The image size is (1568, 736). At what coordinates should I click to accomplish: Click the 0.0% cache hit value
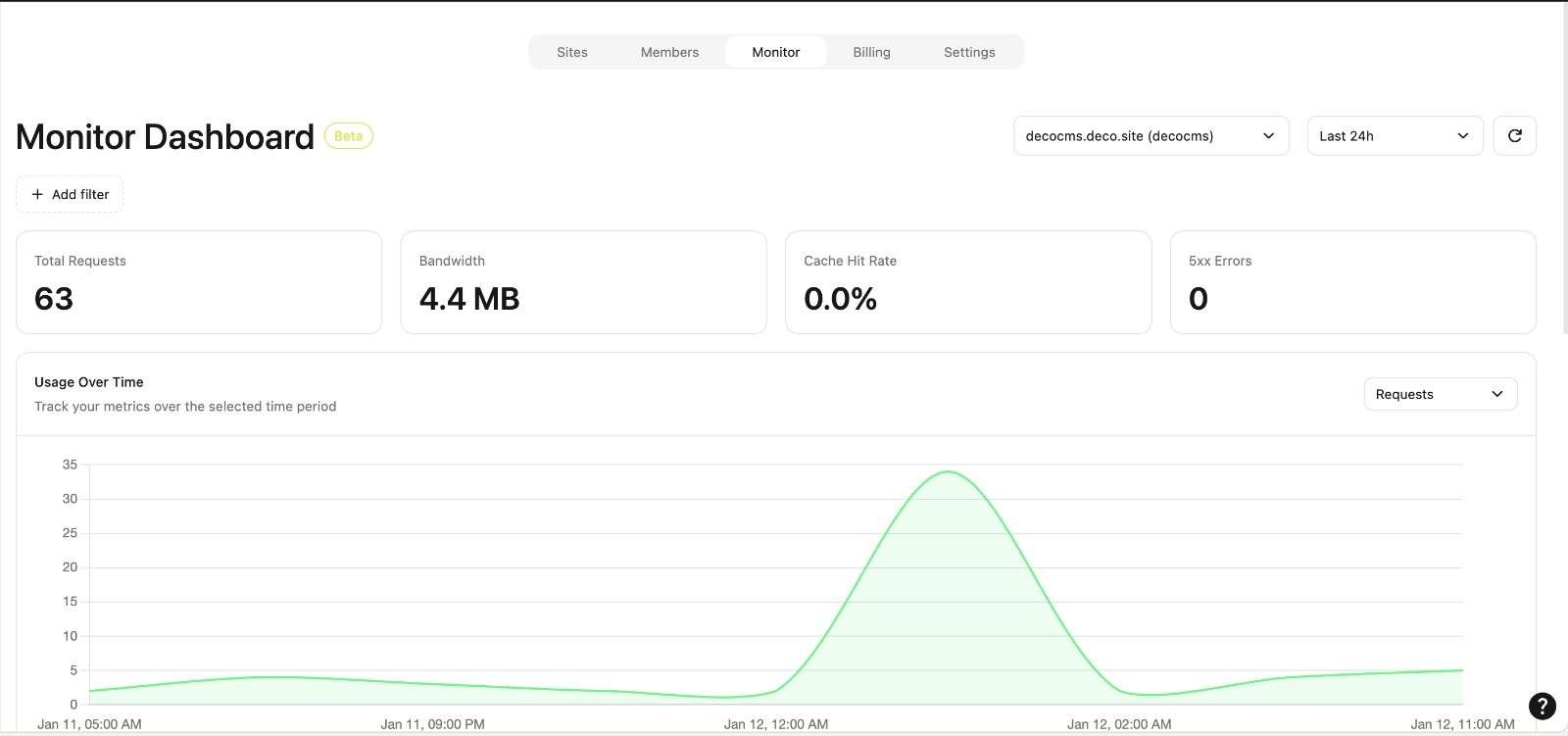[x=840, y=299]
